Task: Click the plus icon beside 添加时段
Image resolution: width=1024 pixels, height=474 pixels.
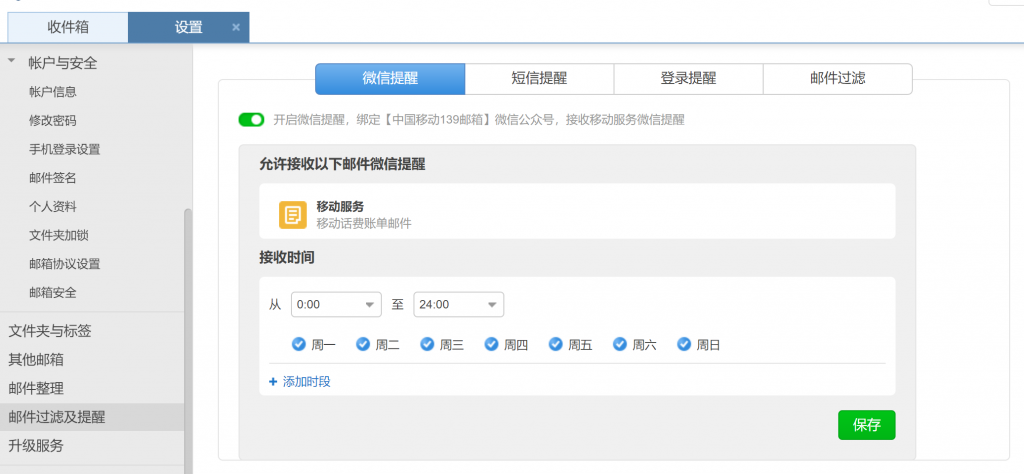Action: coord(273,381)
